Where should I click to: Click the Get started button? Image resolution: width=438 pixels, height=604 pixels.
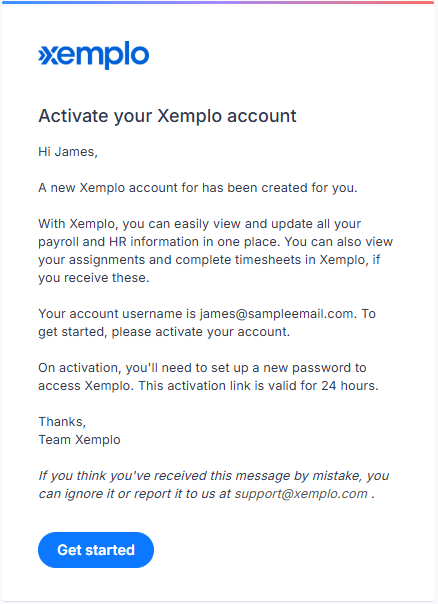pos(96,550)
